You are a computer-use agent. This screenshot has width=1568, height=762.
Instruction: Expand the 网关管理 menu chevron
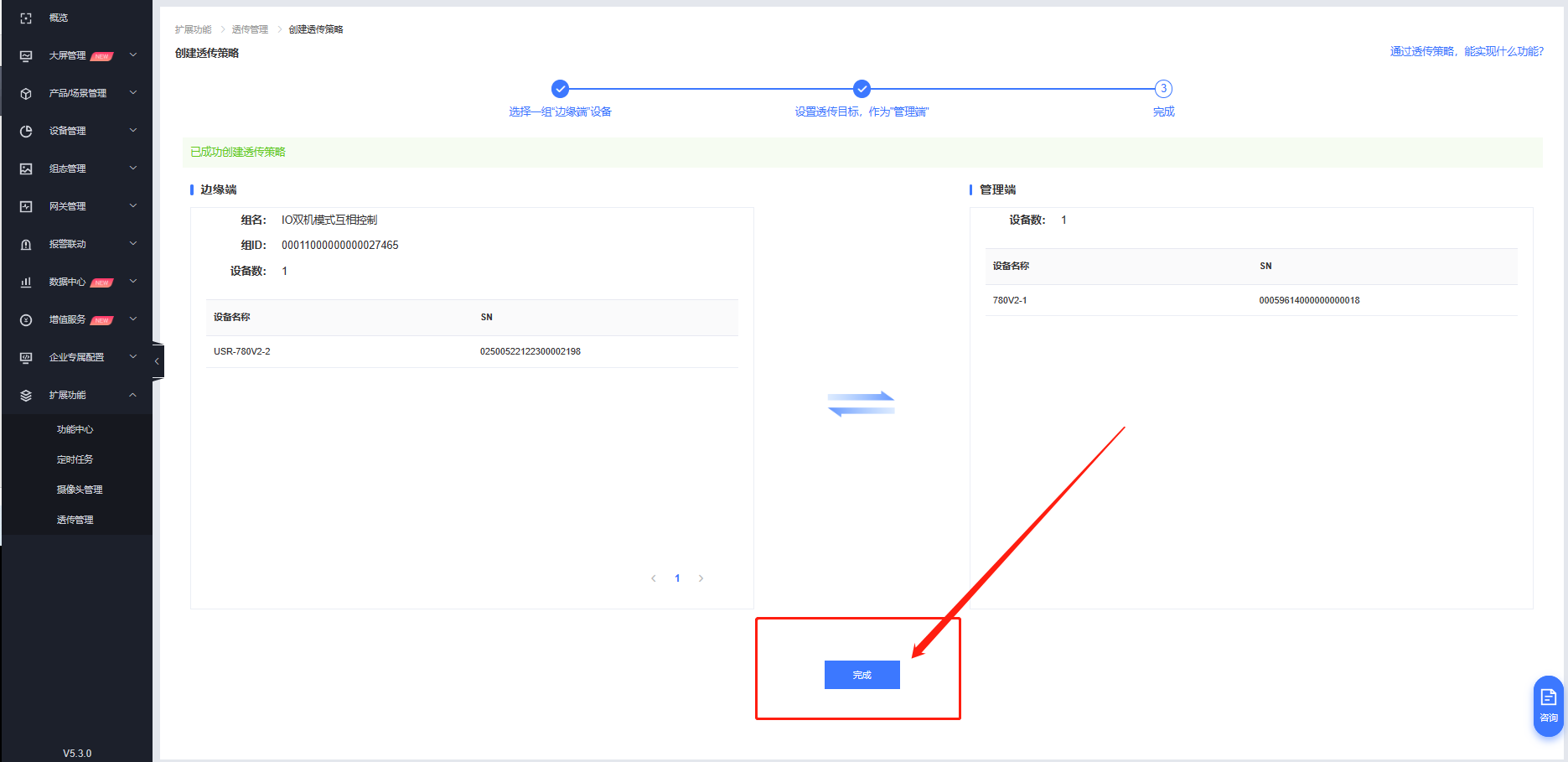click(133, 206)
